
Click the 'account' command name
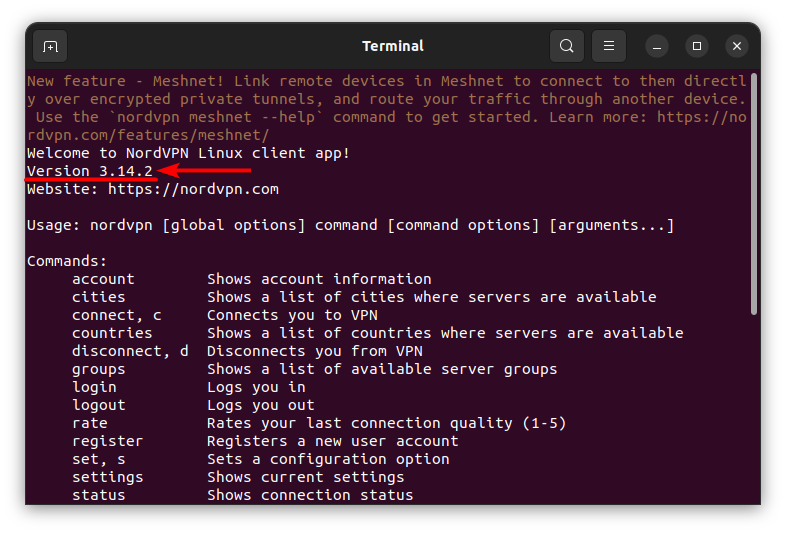coord(103,279)
